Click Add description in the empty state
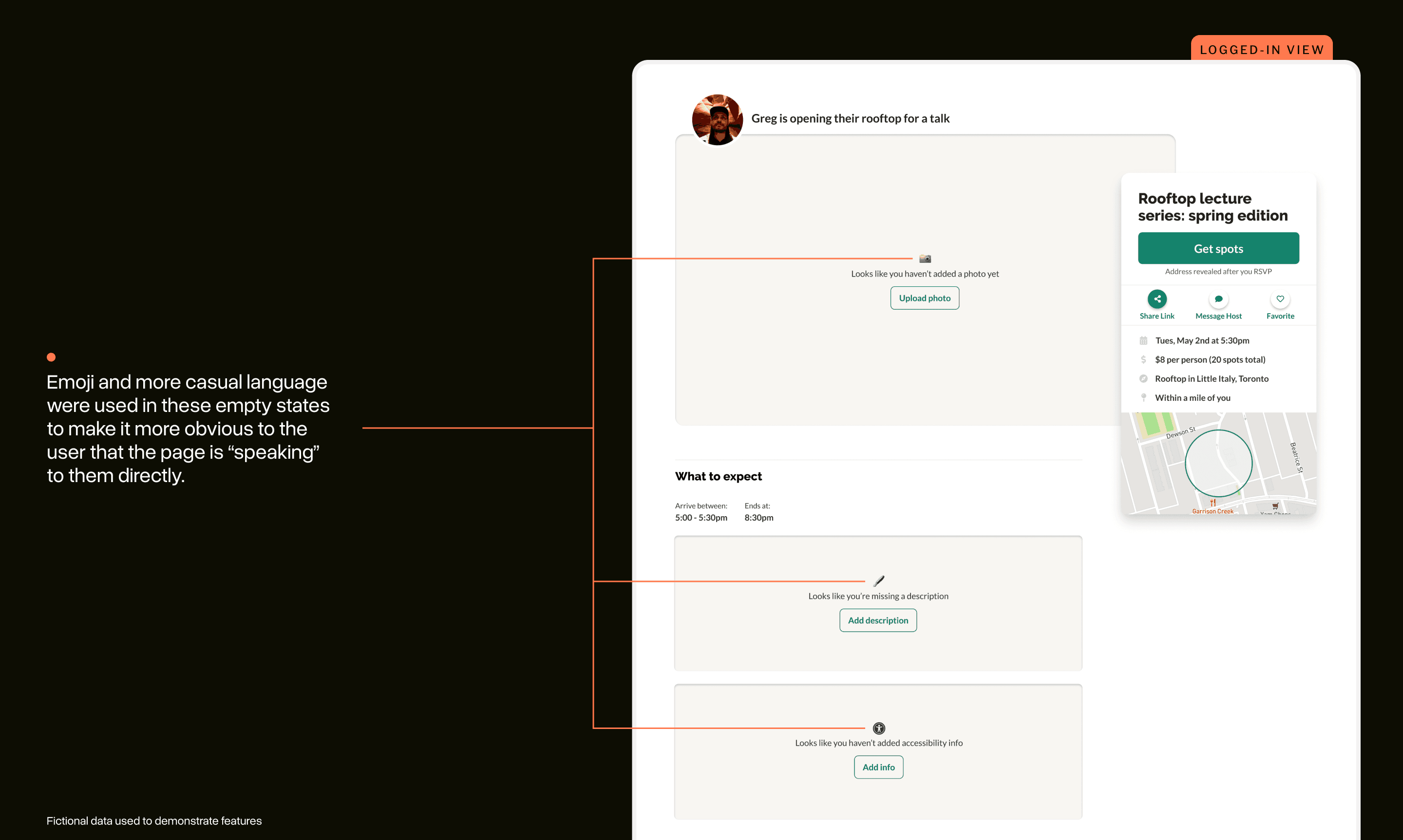 tap(877, 620)
